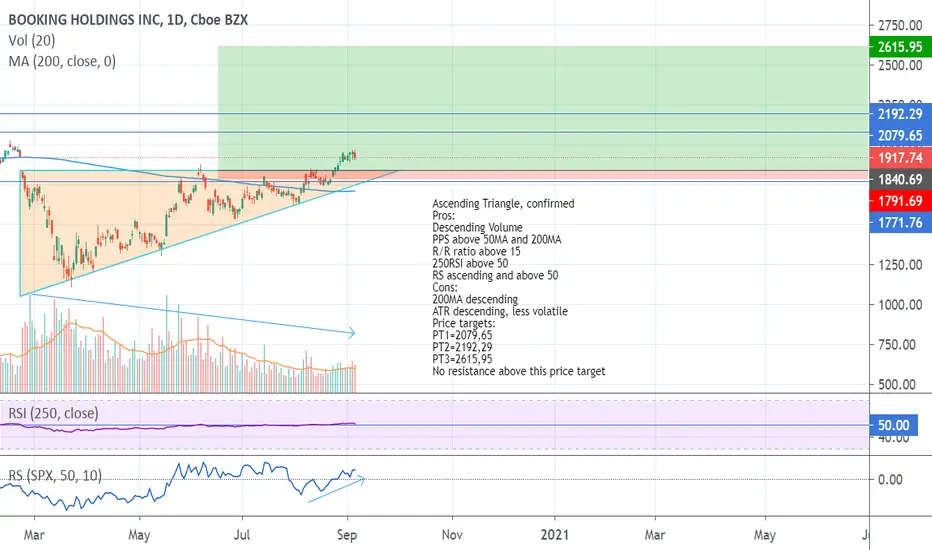Click the 2750.00 price scale label

pyautogui.click(x=900, y=25)
